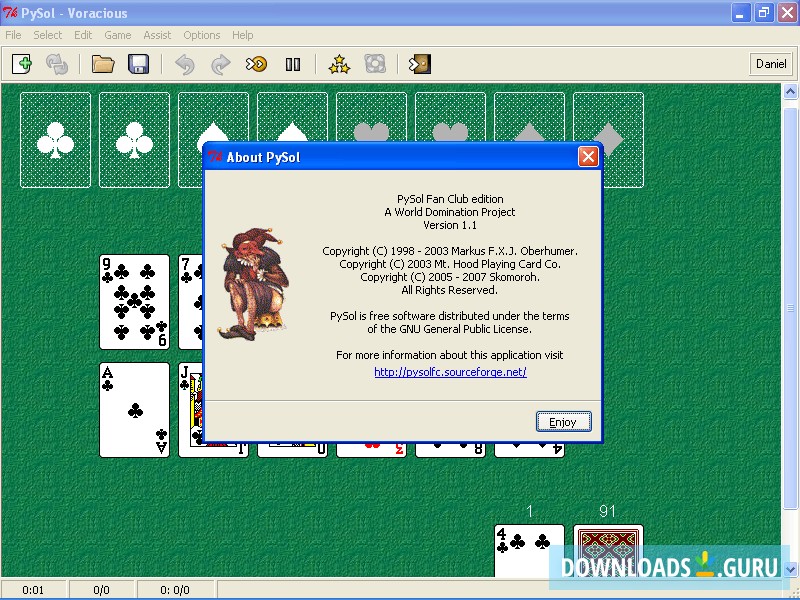Viewport: 800px width, 600px height.
Task: Quit PySol using the door icon
Action: 419,64
